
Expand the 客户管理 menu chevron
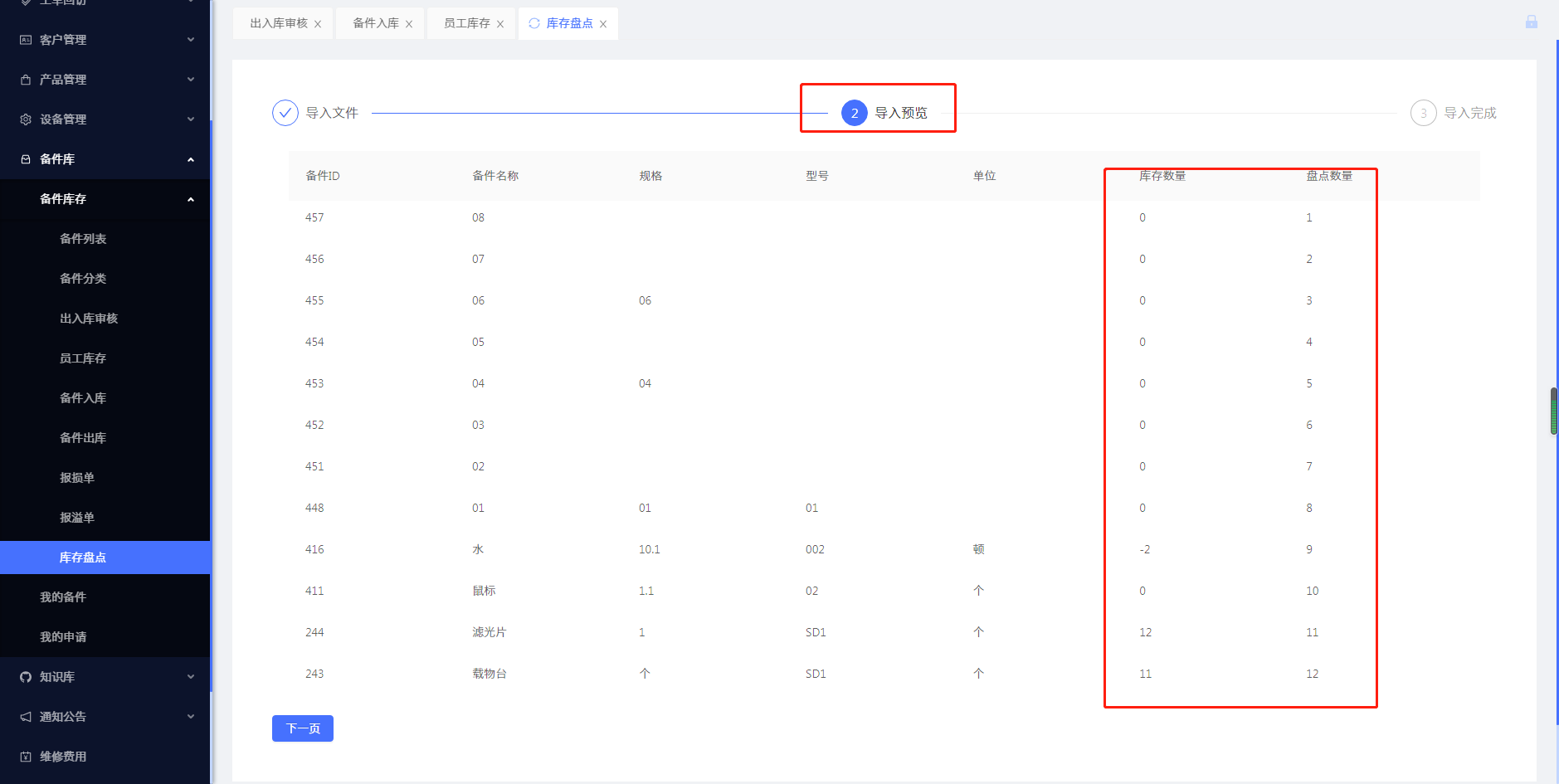pos(190,39)
